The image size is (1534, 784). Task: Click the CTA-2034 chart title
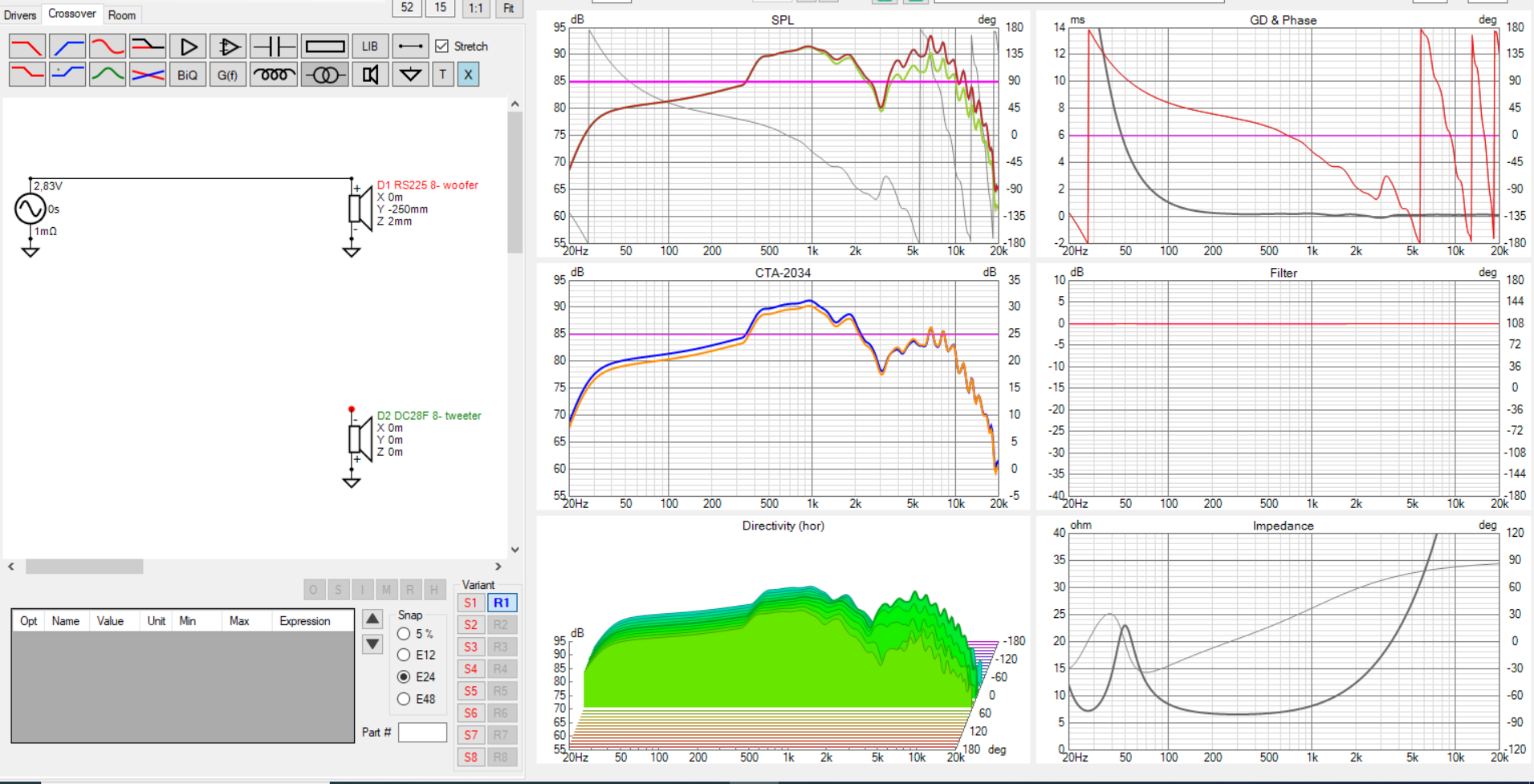click(783, 273)
